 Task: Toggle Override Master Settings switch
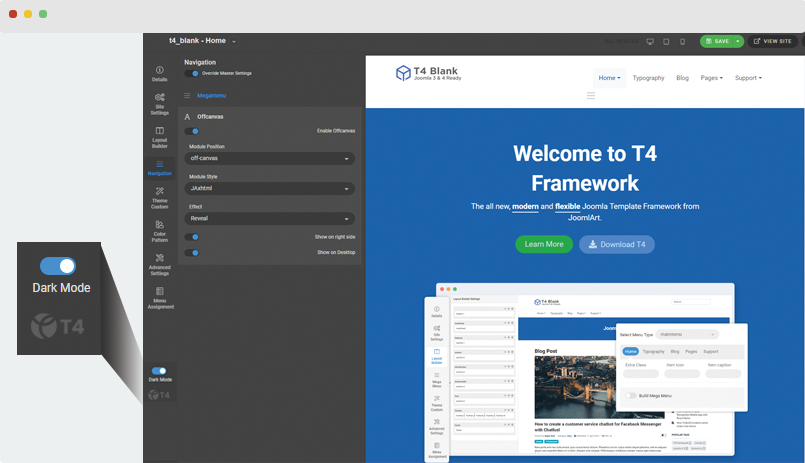(x=191, y=73)
